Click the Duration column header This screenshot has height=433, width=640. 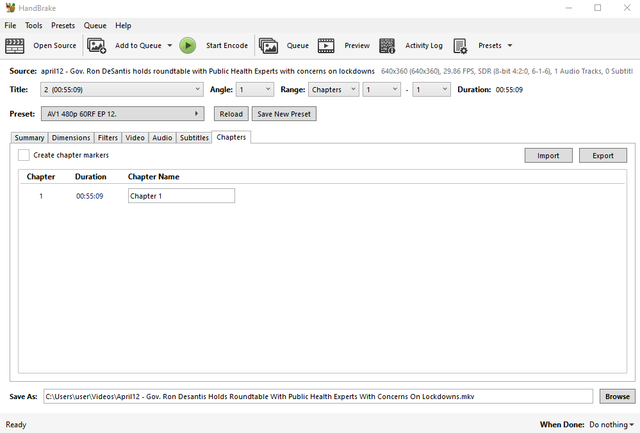[91, 177]
